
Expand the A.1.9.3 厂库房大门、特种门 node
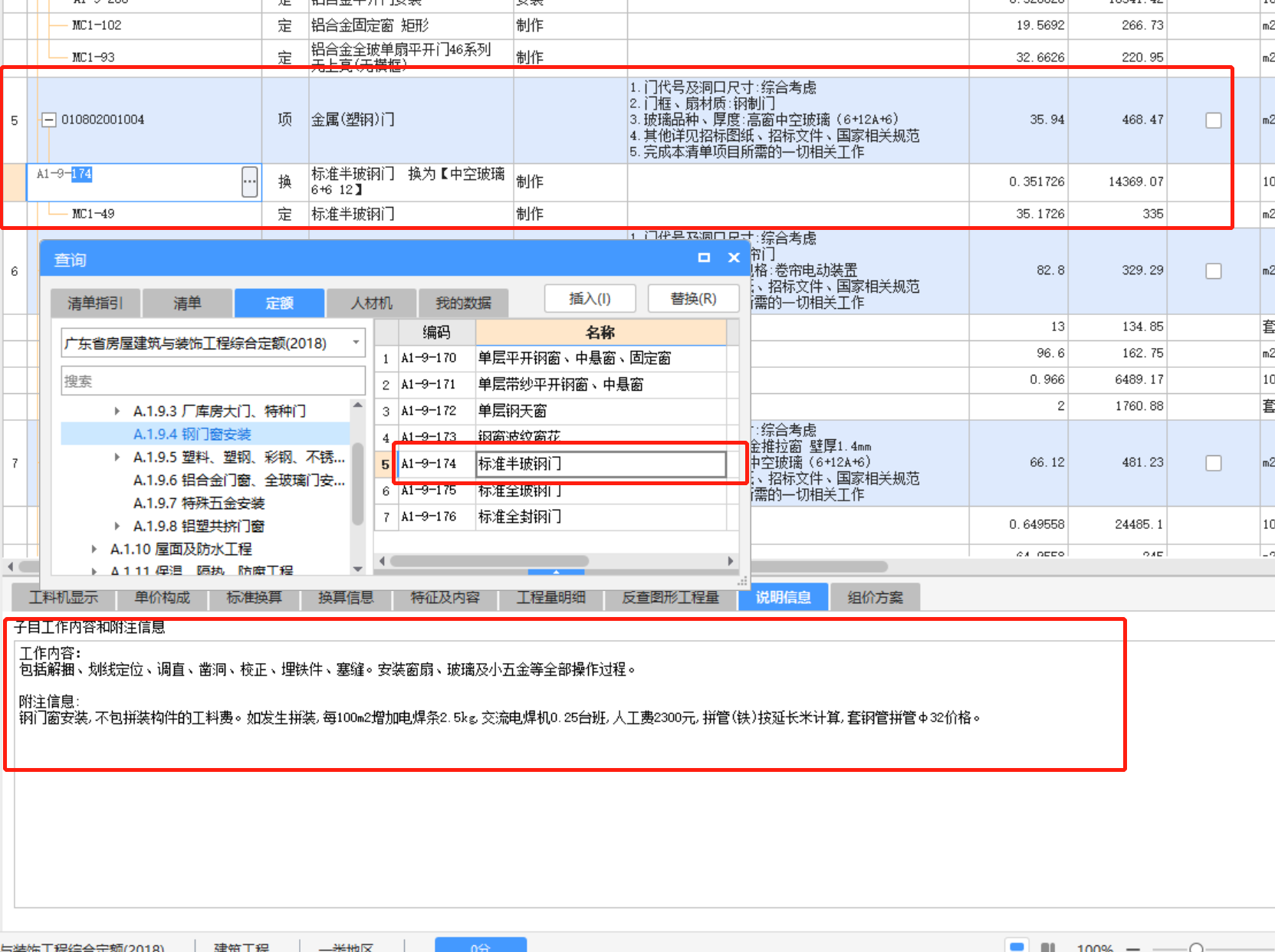coord(117,412)
